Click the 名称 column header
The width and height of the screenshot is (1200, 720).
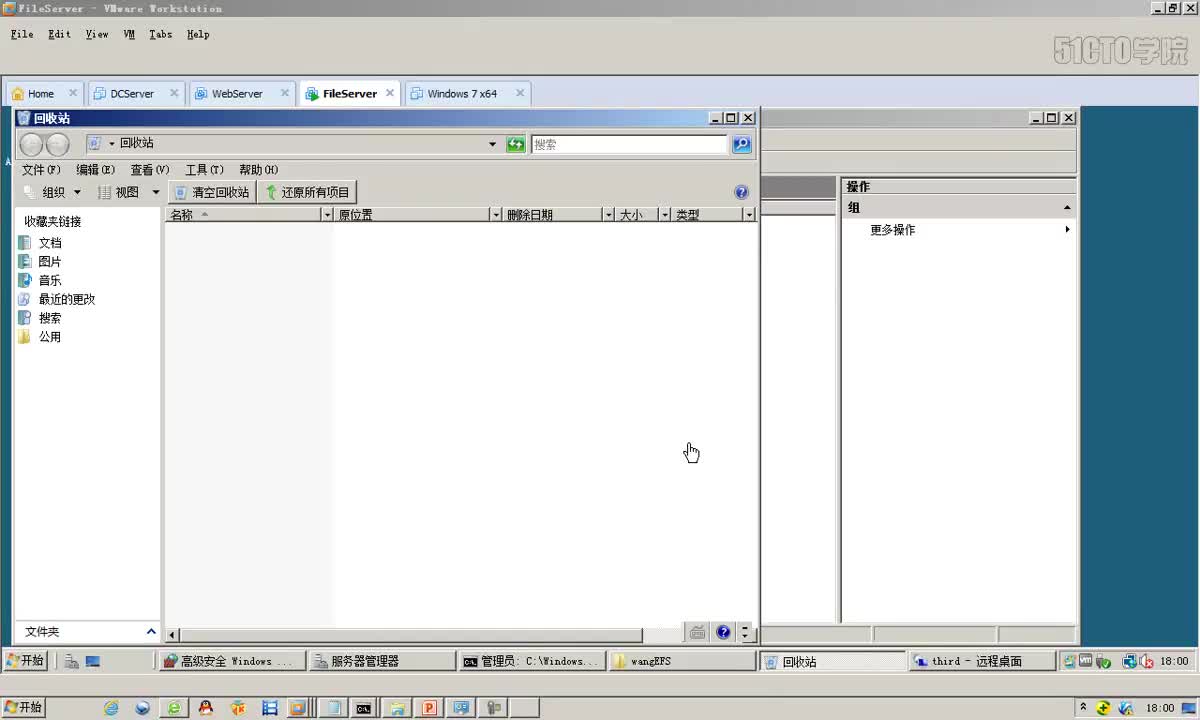[x=244, y=215]
